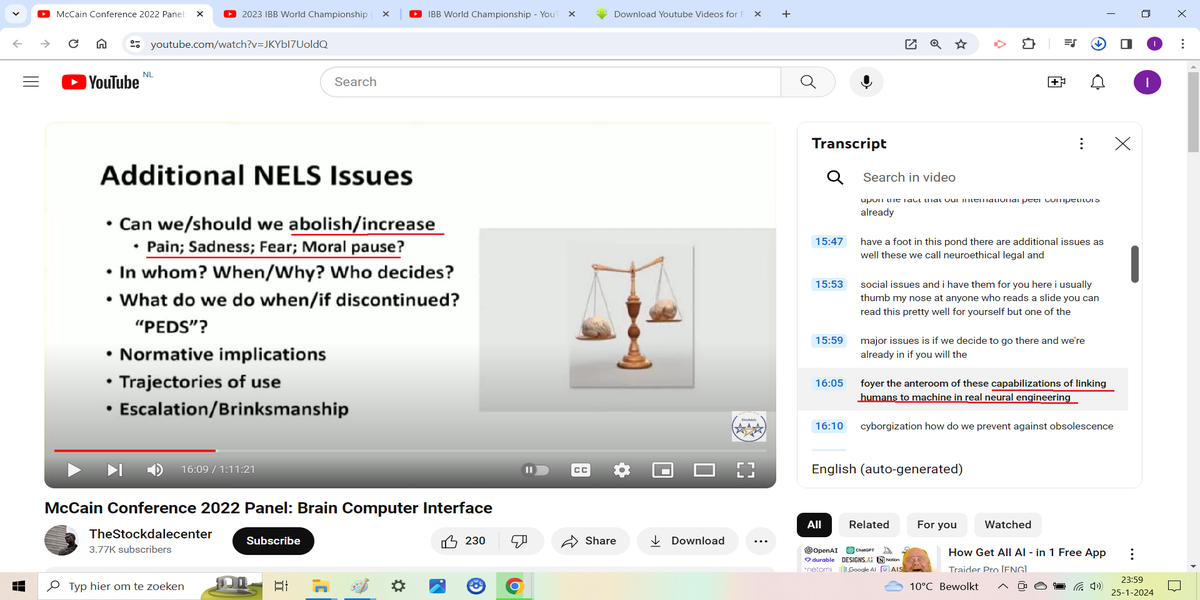The height and width of the screenshot is (600, 1200).
Task: Open the transcript more options menu
Action: 1081,144
